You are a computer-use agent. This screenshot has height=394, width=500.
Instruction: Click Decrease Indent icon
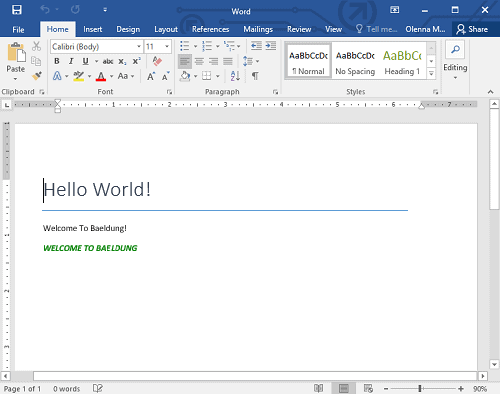256,46
